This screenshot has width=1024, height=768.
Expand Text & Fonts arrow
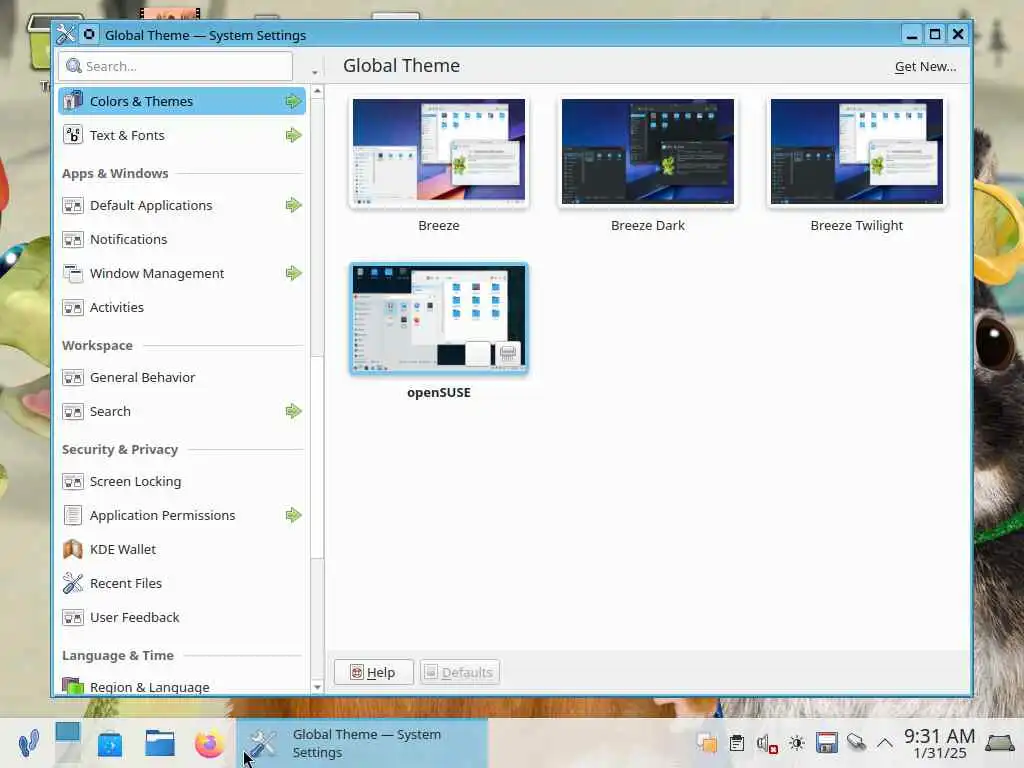tap(293, 135)
